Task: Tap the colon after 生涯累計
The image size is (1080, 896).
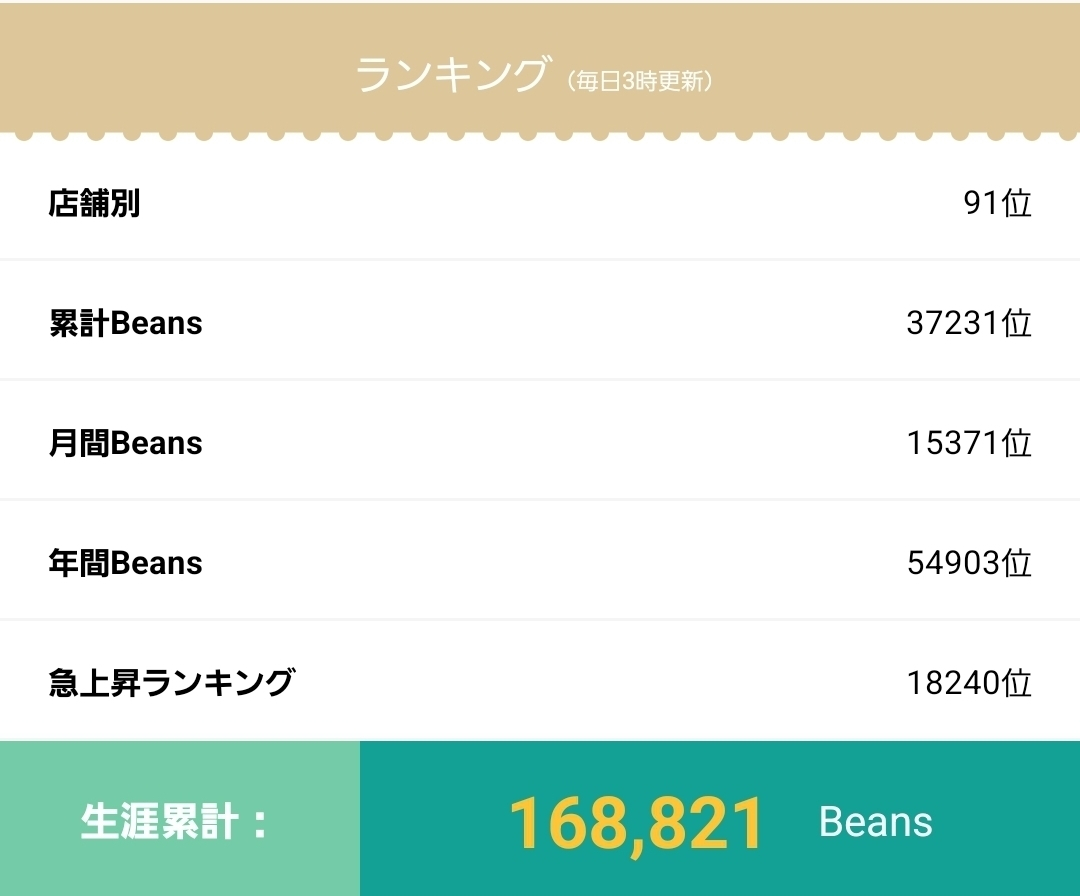Action: (x=257, y=824)
